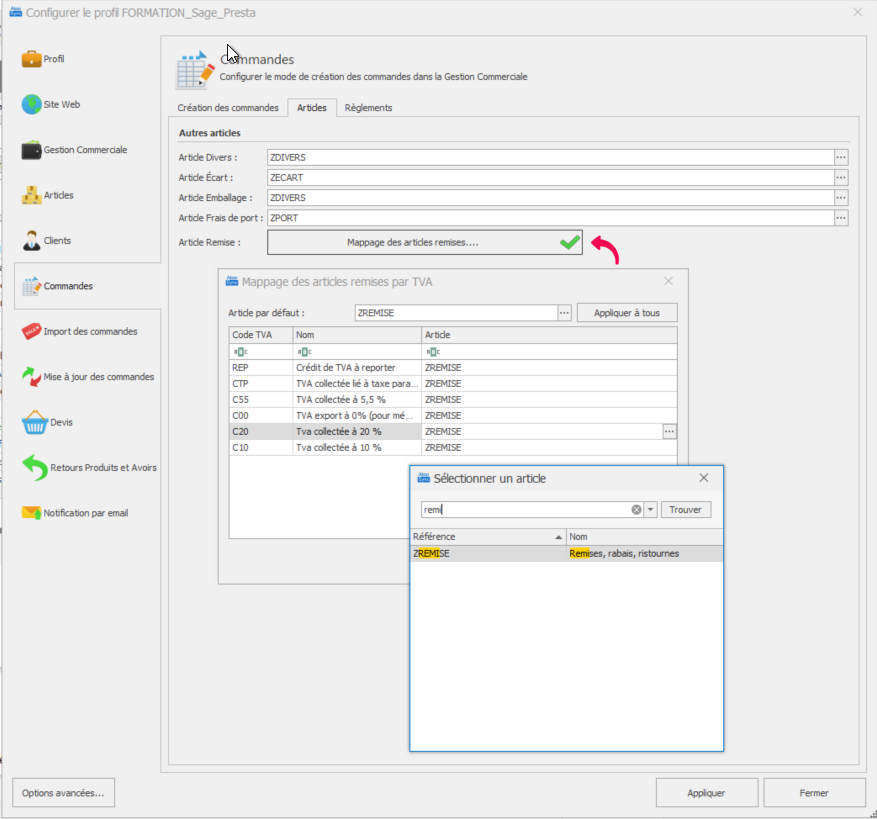Open Gestion Commerciale wallet icon

tap(31, 150)
